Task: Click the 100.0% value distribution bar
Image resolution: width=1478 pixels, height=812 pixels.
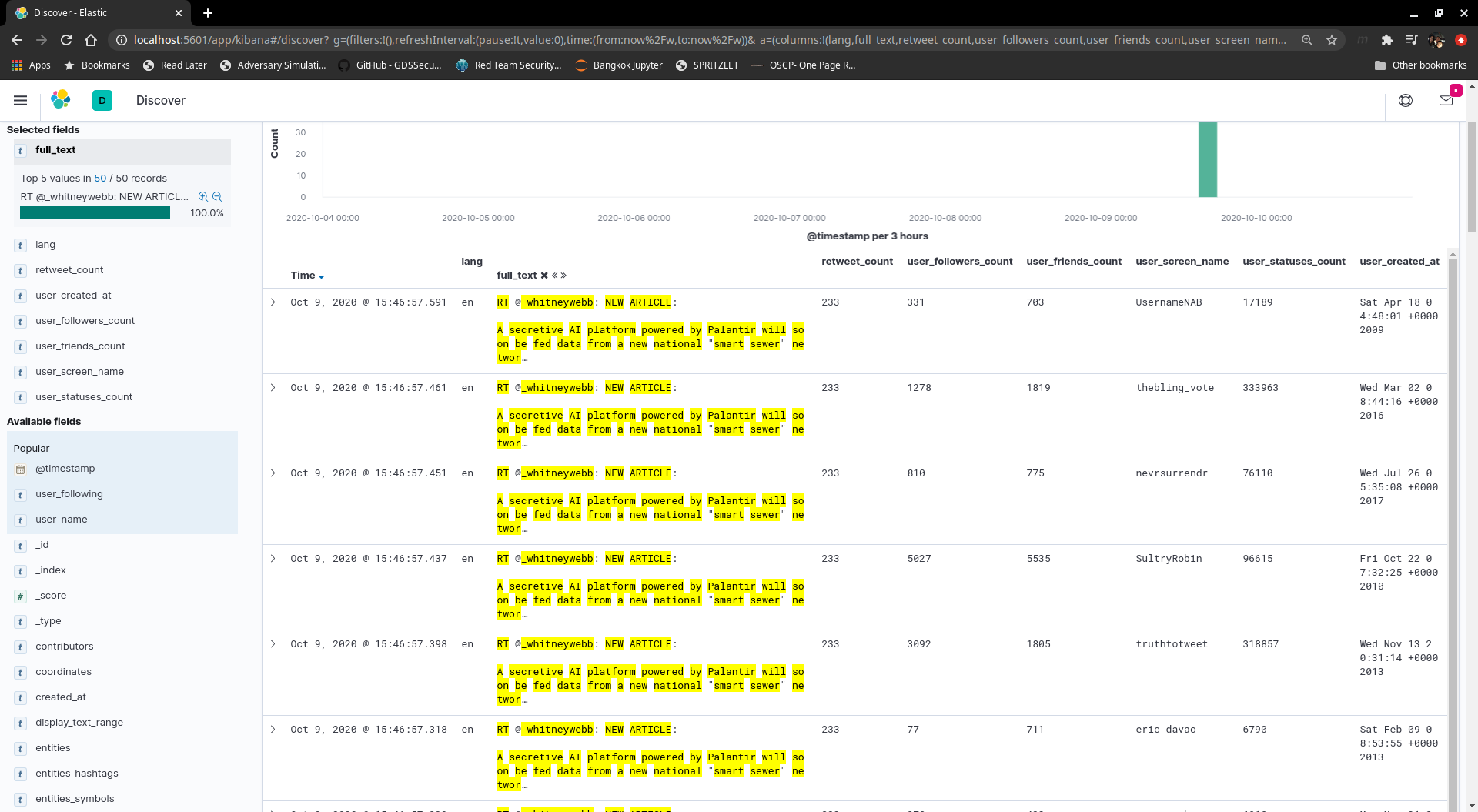Action: pos(95,213)
